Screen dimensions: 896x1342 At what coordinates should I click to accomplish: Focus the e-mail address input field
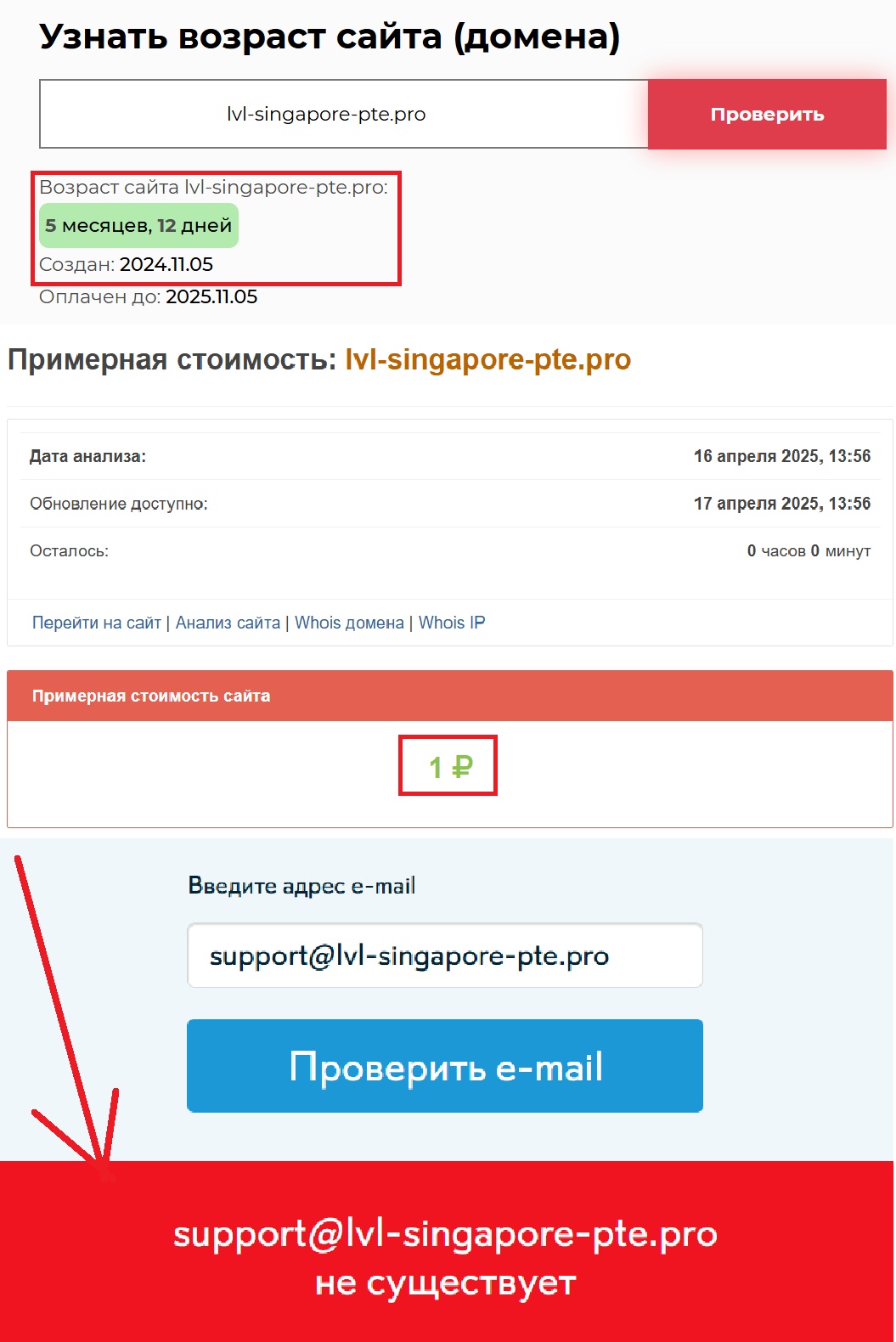click(445, 956)
